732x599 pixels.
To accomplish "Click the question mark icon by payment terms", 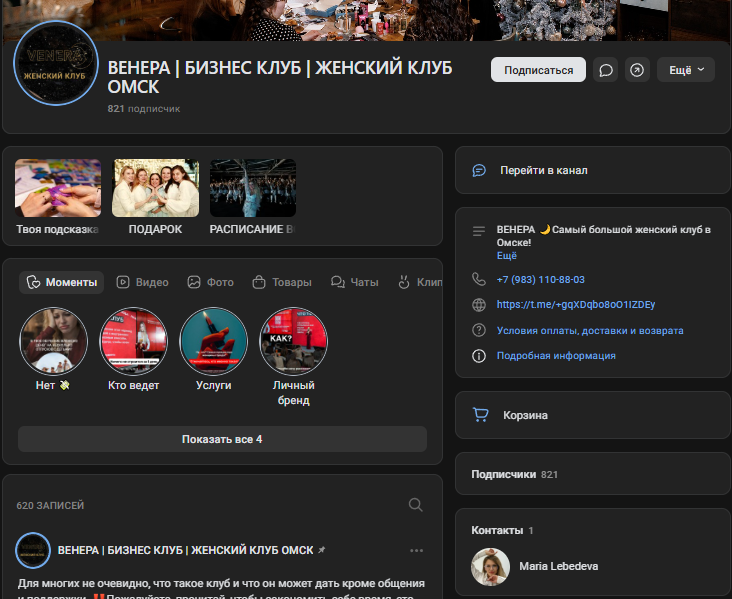I will click(479, 330).
